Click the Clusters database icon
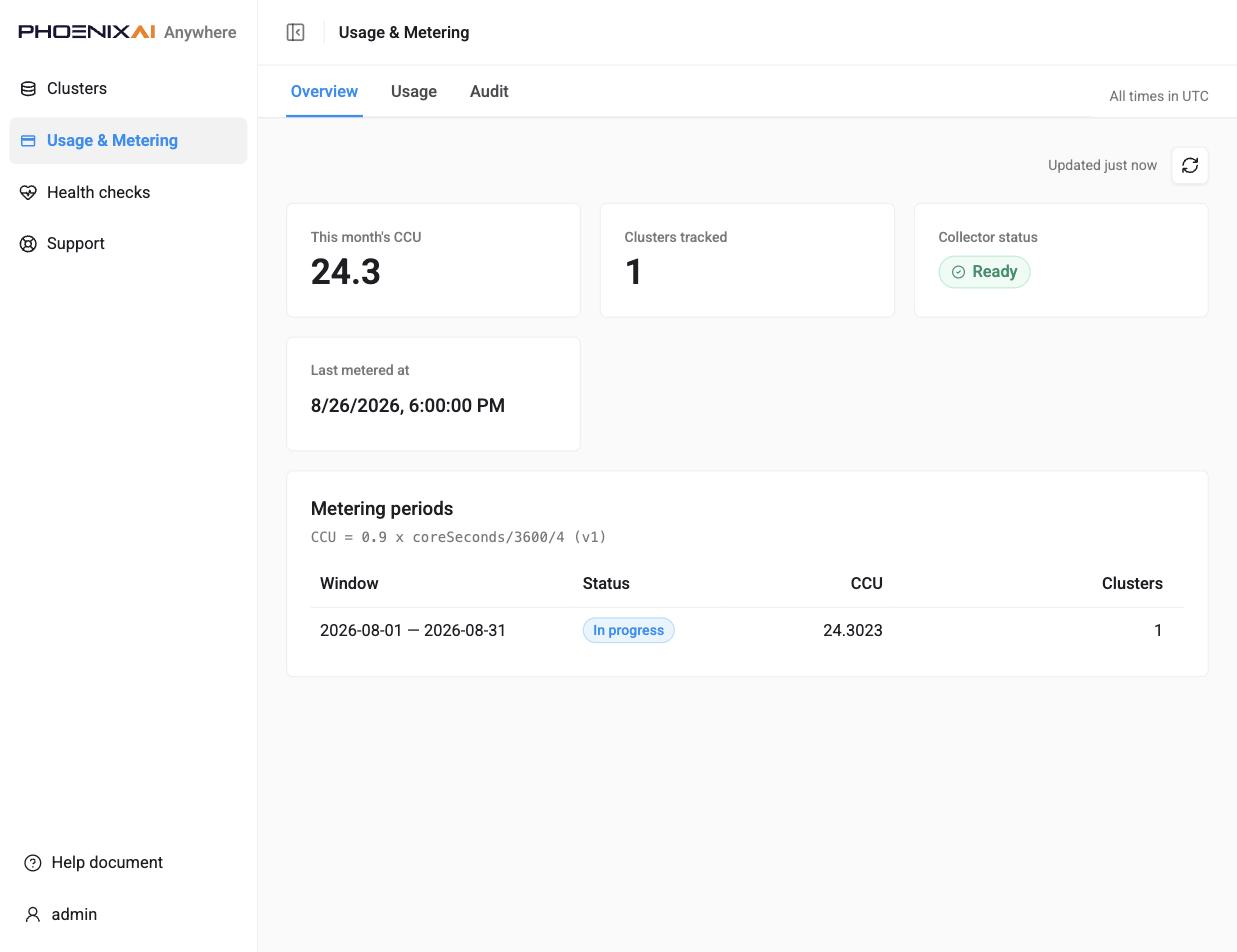This screenshot has height=952, width=1237. pos(28,89)
